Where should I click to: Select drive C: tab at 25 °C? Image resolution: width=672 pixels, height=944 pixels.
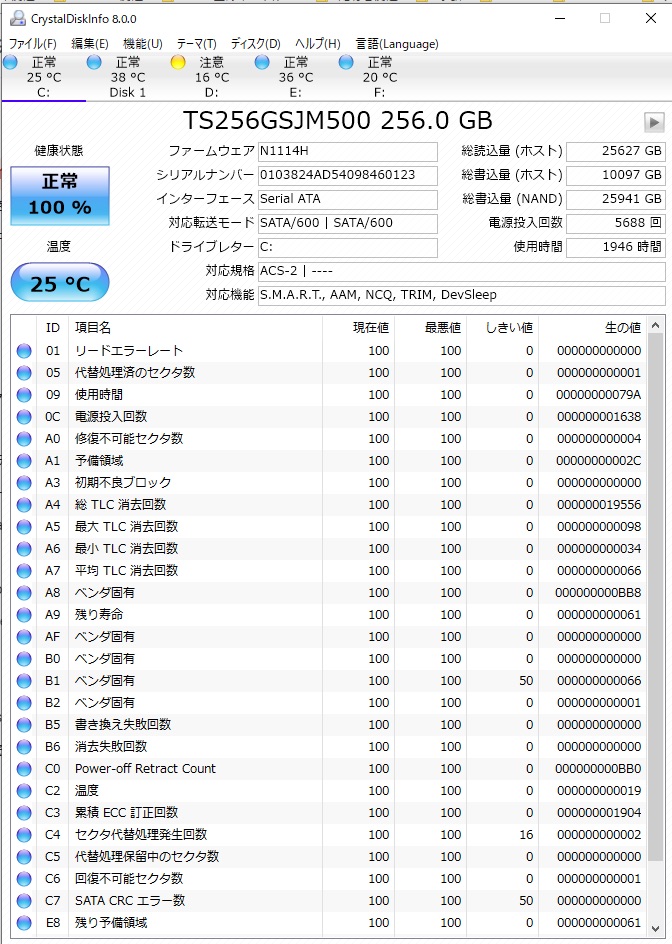pyautogui.click(x=43, y=77)
